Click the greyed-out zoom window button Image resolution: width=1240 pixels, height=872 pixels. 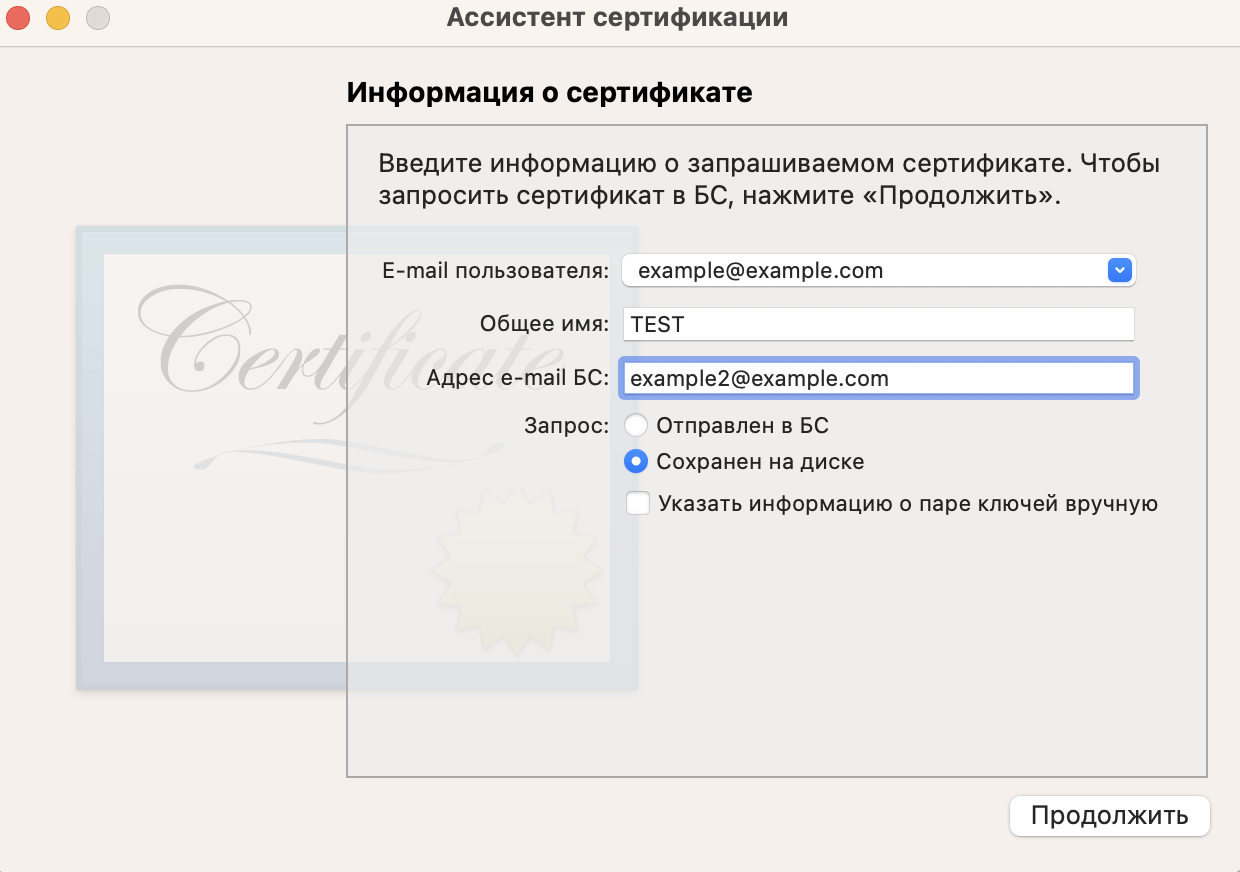pyautogui.click(x=97, y=18)
